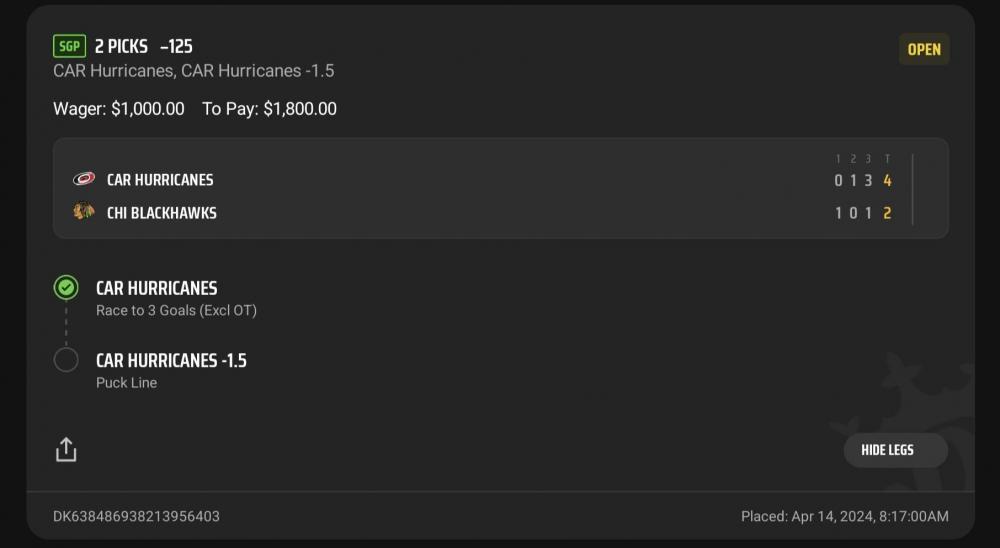Image resolution: width=1000 pixels, height=548 pixels.
Task: Click the Chicago Blackhawks team logo
Action: click(84, 212)
